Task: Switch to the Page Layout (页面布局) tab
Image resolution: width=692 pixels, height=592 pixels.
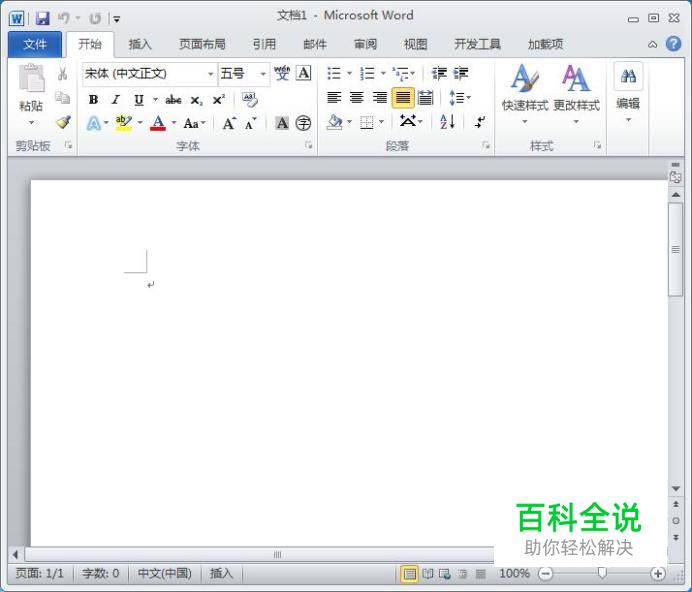Action: [202, 44]
